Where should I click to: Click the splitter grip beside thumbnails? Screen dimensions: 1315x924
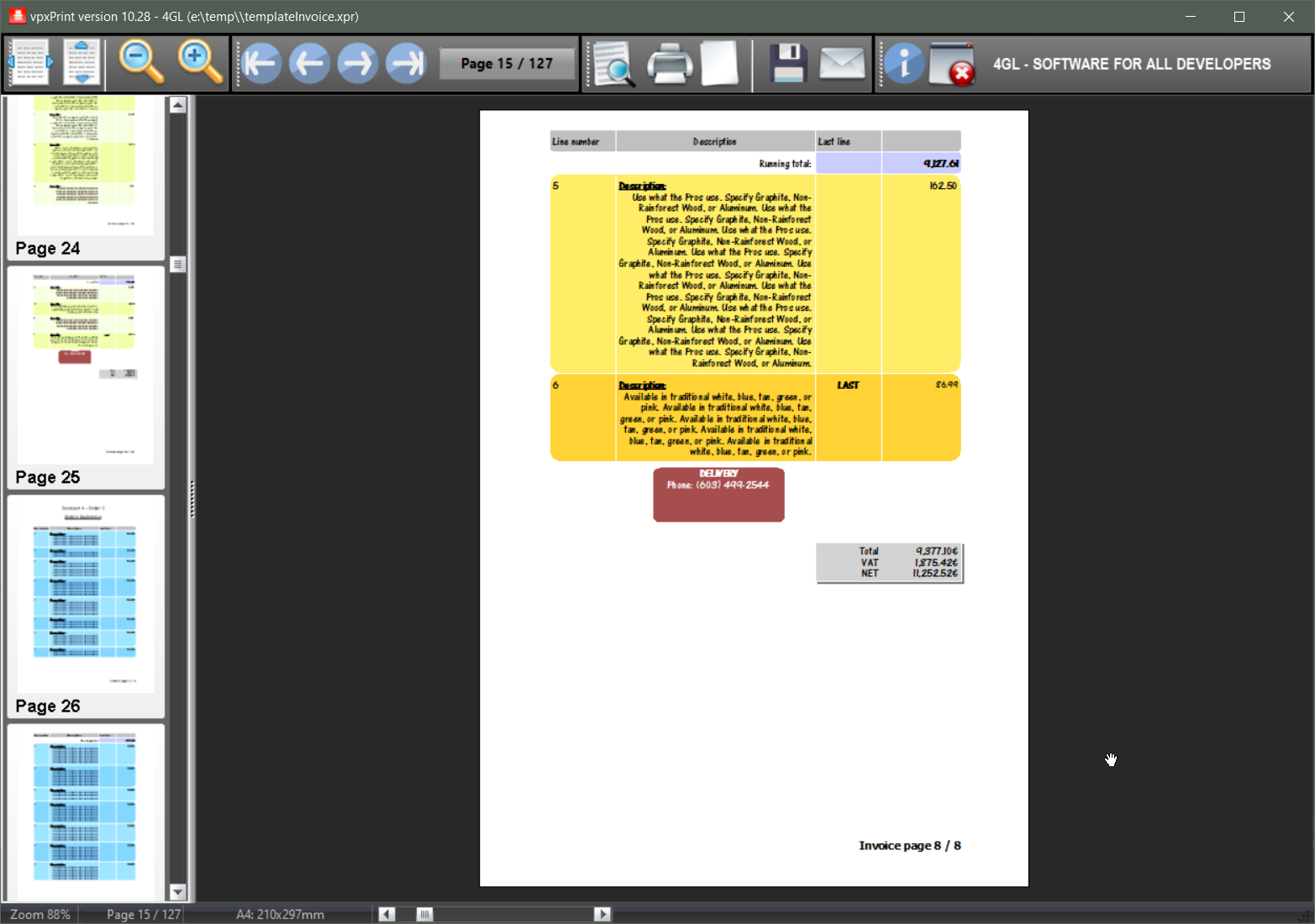click(x=192, y=499)
